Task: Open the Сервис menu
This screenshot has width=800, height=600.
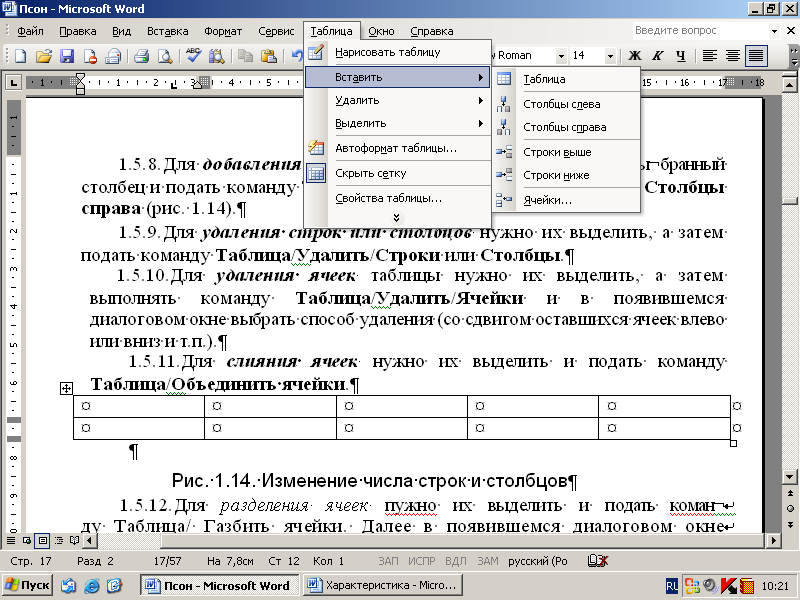Action: click(x=276, y=31)
